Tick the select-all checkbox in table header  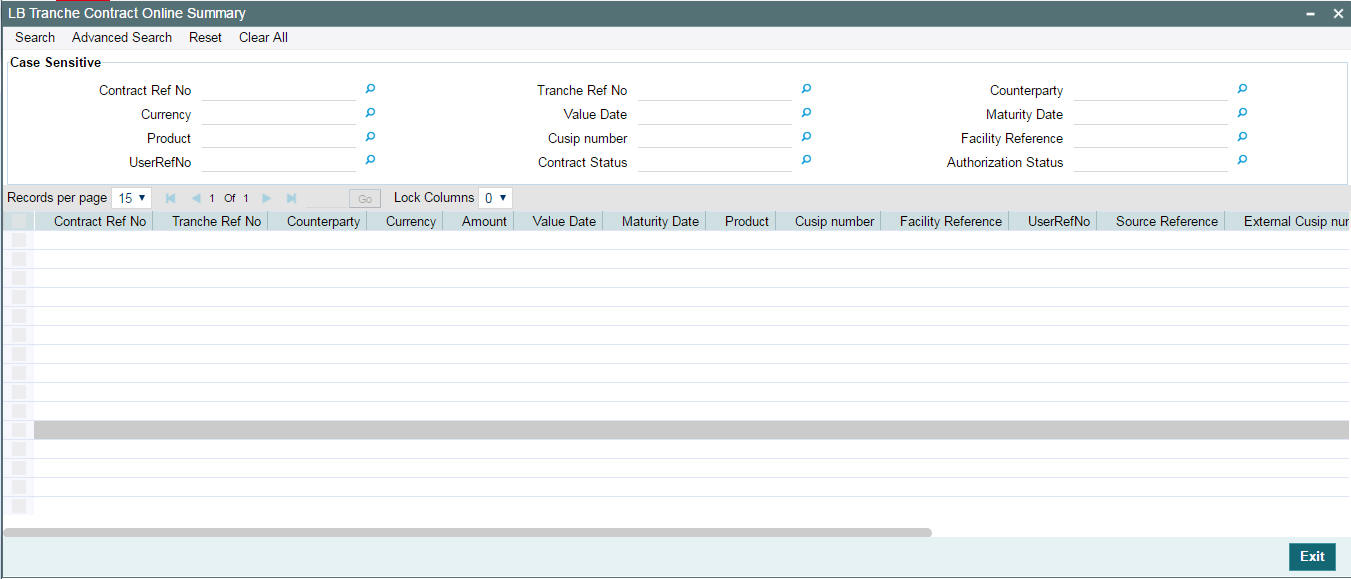click(x=19, y=221)
